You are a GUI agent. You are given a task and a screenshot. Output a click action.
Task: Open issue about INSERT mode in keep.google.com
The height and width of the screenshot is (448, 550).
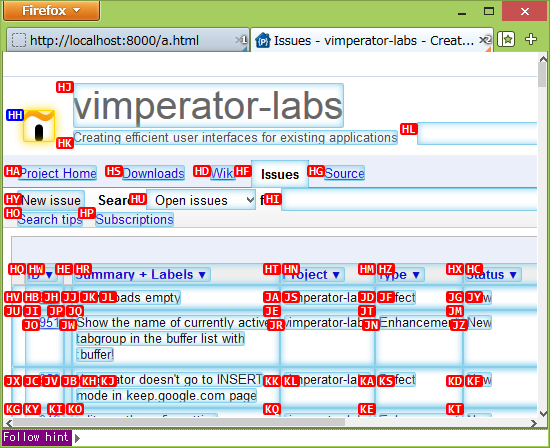tap(169, 387)
